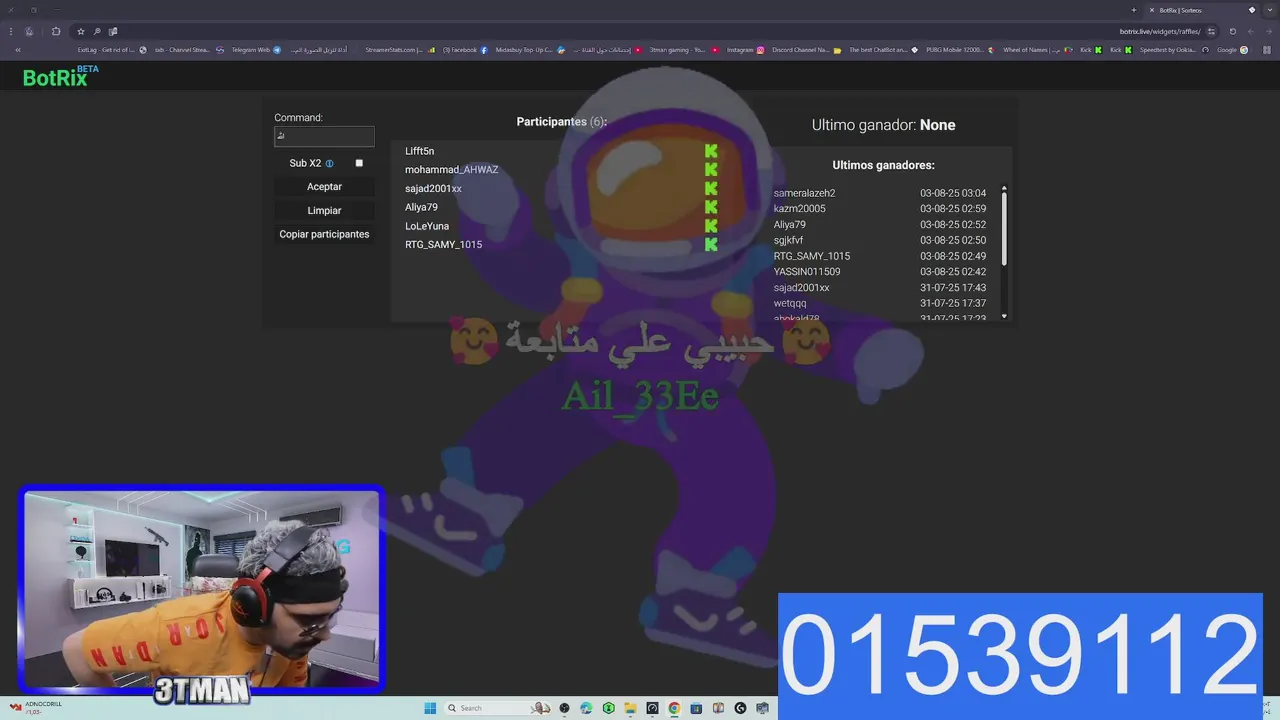Click winners list scroll-up arrow

(1004, 189)
